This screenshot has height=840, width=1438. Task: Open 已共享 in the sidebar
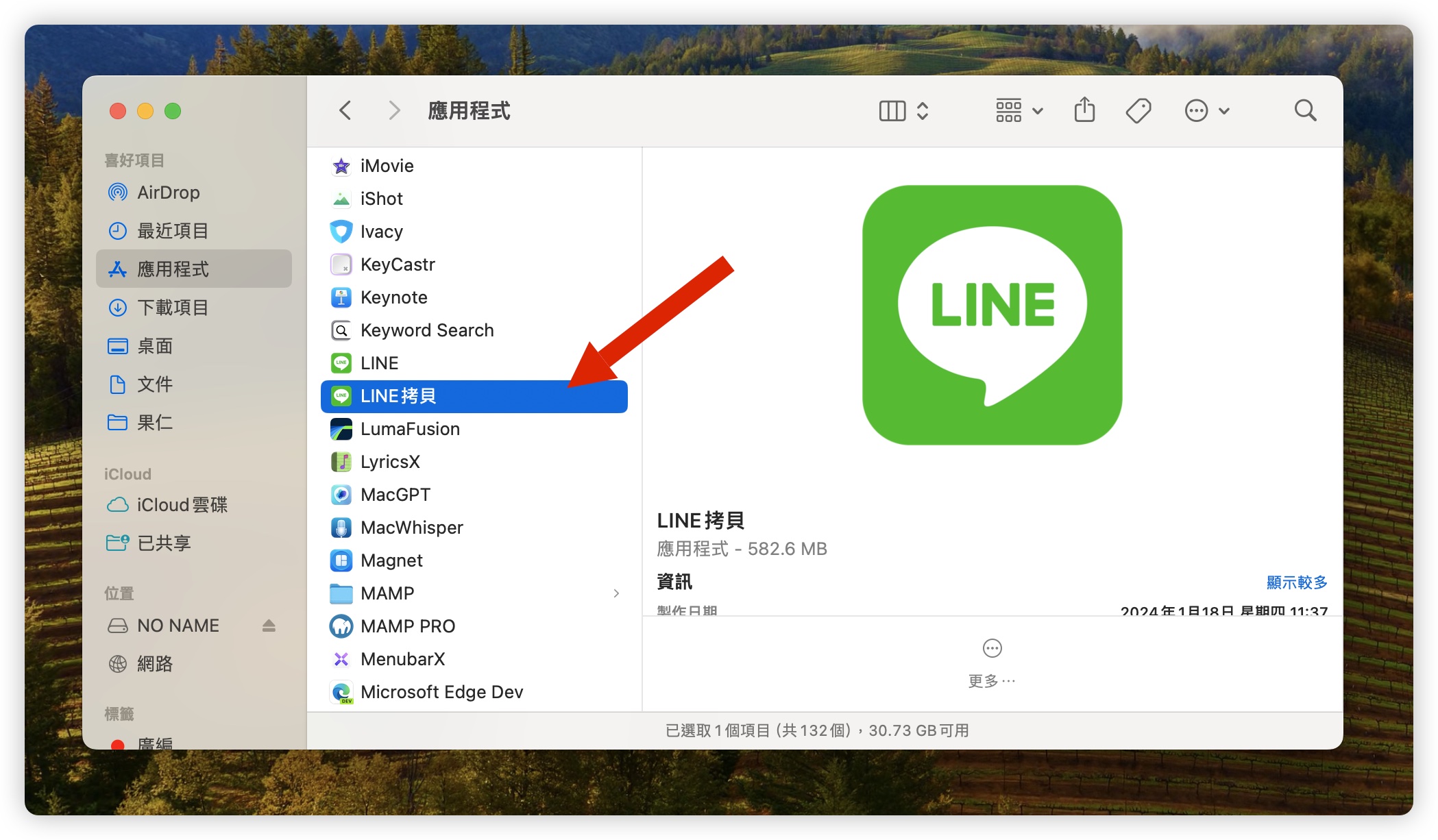pos(194,543)
